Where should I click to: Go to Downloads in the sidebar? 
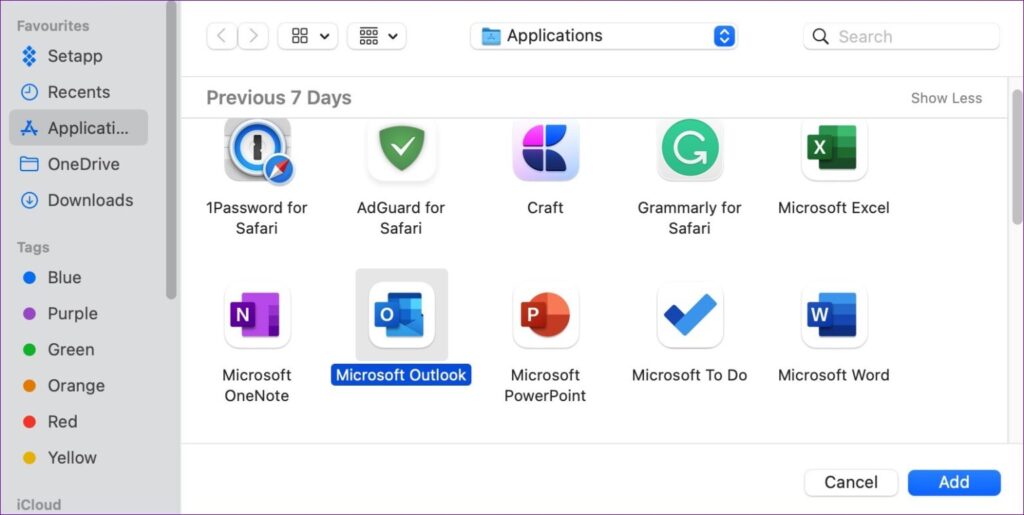click(x=89, y=200)
